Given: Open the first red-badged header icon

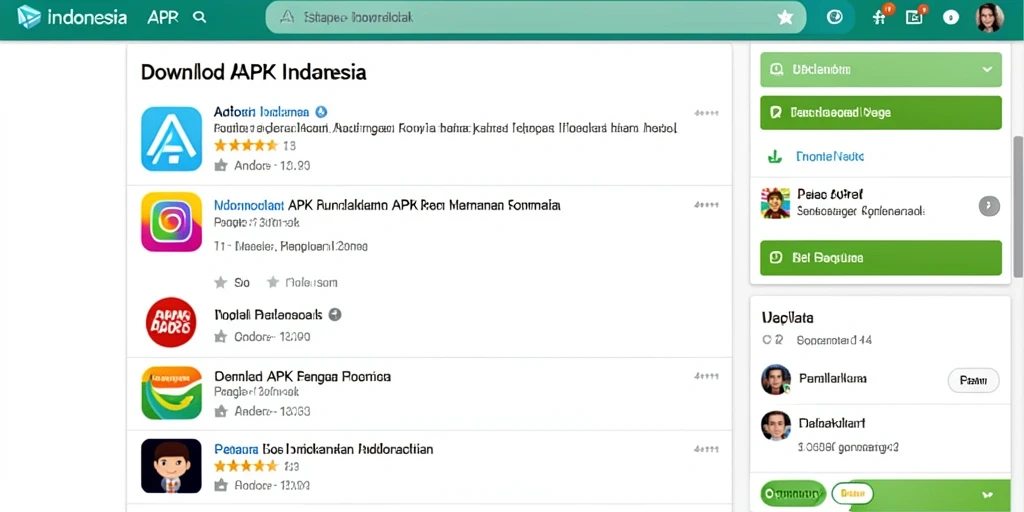Looking at the screenshot, I should click(880, 16).
